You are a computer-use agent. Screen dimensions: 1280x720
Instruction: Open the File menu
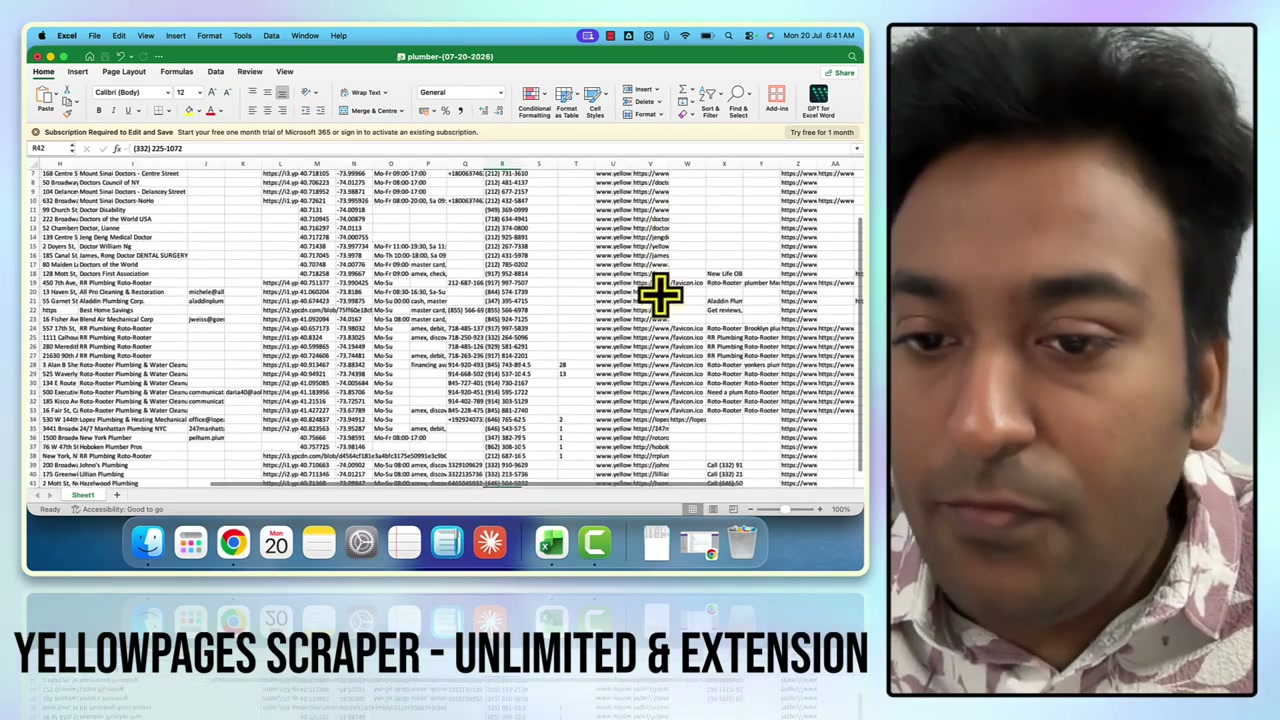click(94, 36)
